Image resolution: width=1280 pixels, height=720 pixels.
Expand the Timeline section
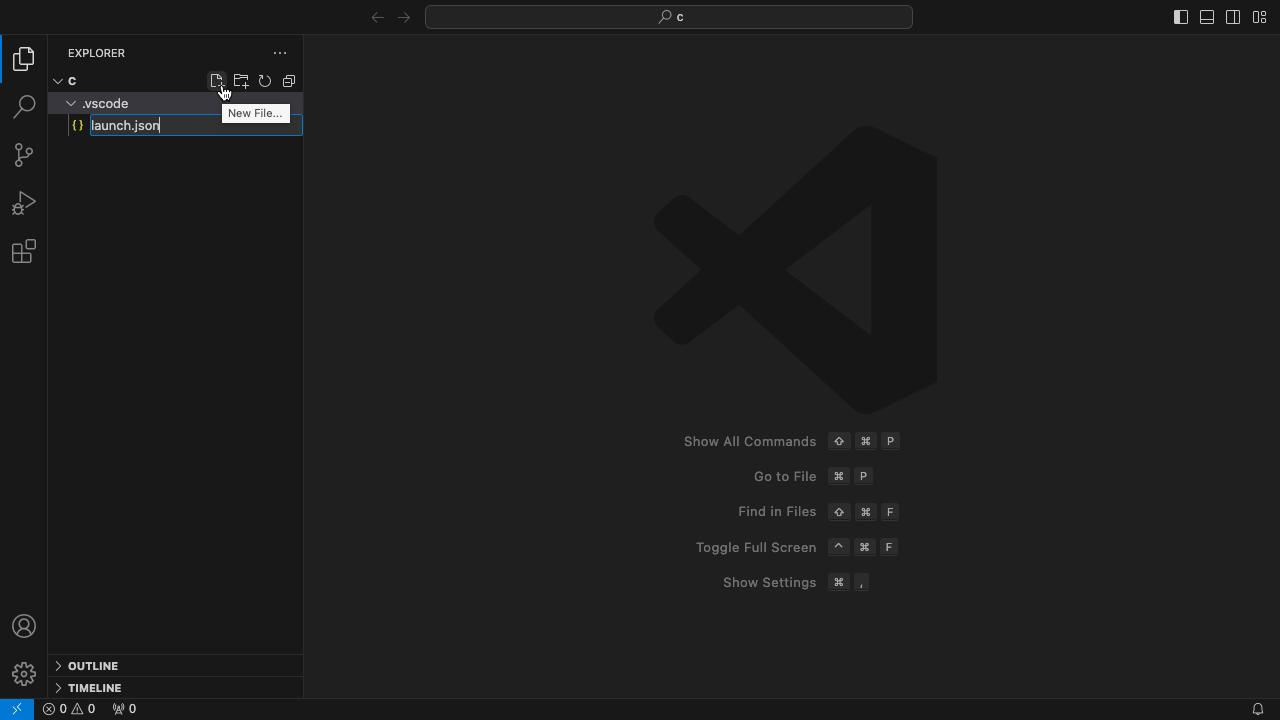[58, 688]
